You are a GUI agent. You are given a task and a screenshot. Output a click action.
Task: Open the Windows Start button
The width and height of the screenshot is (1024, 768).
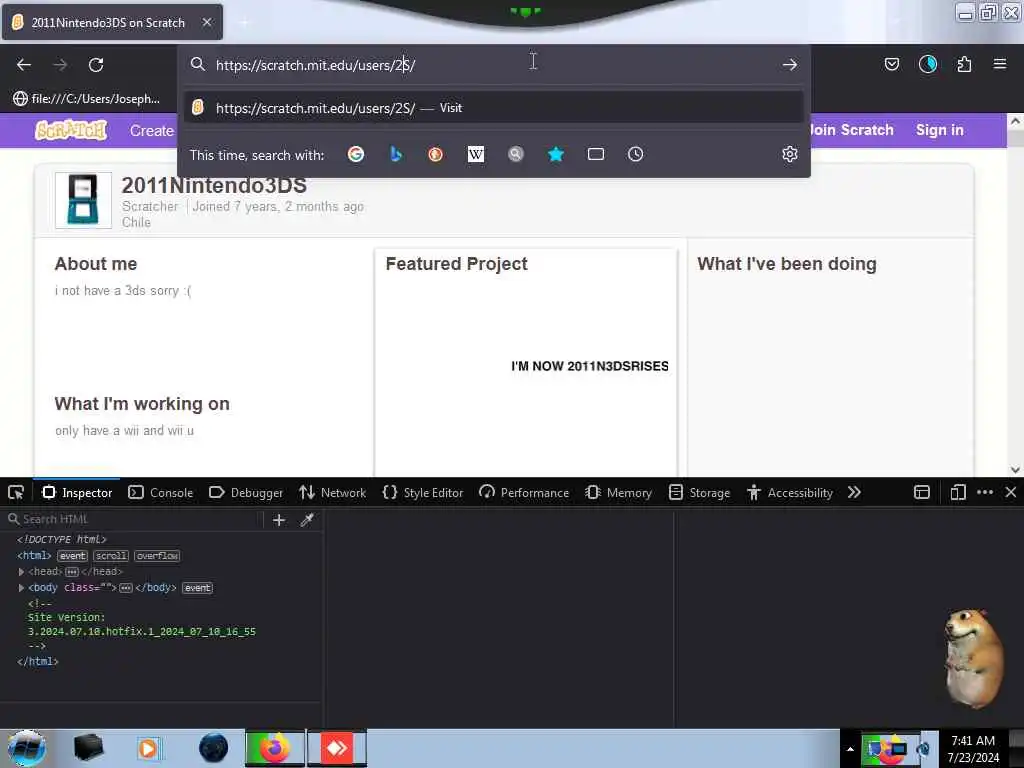(x=26, y=748)
